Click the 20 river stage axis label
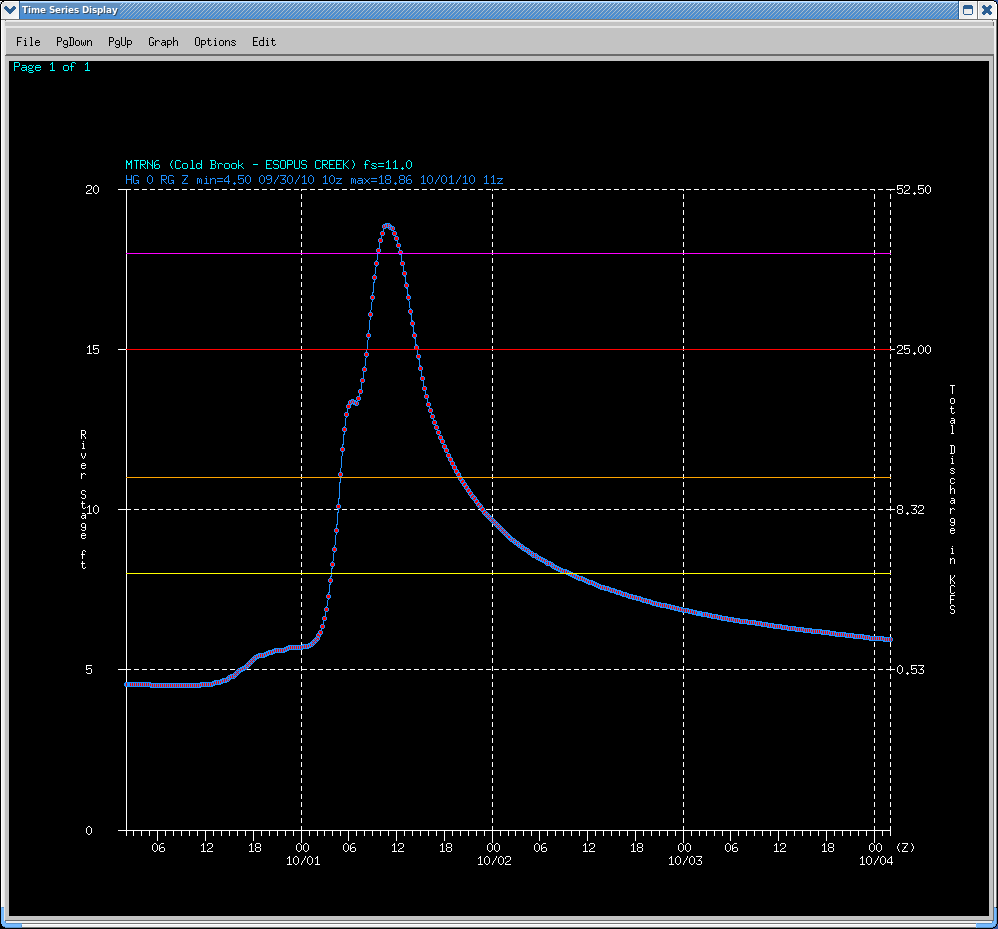This screenshot has width=998, height=929. point(92,190)
